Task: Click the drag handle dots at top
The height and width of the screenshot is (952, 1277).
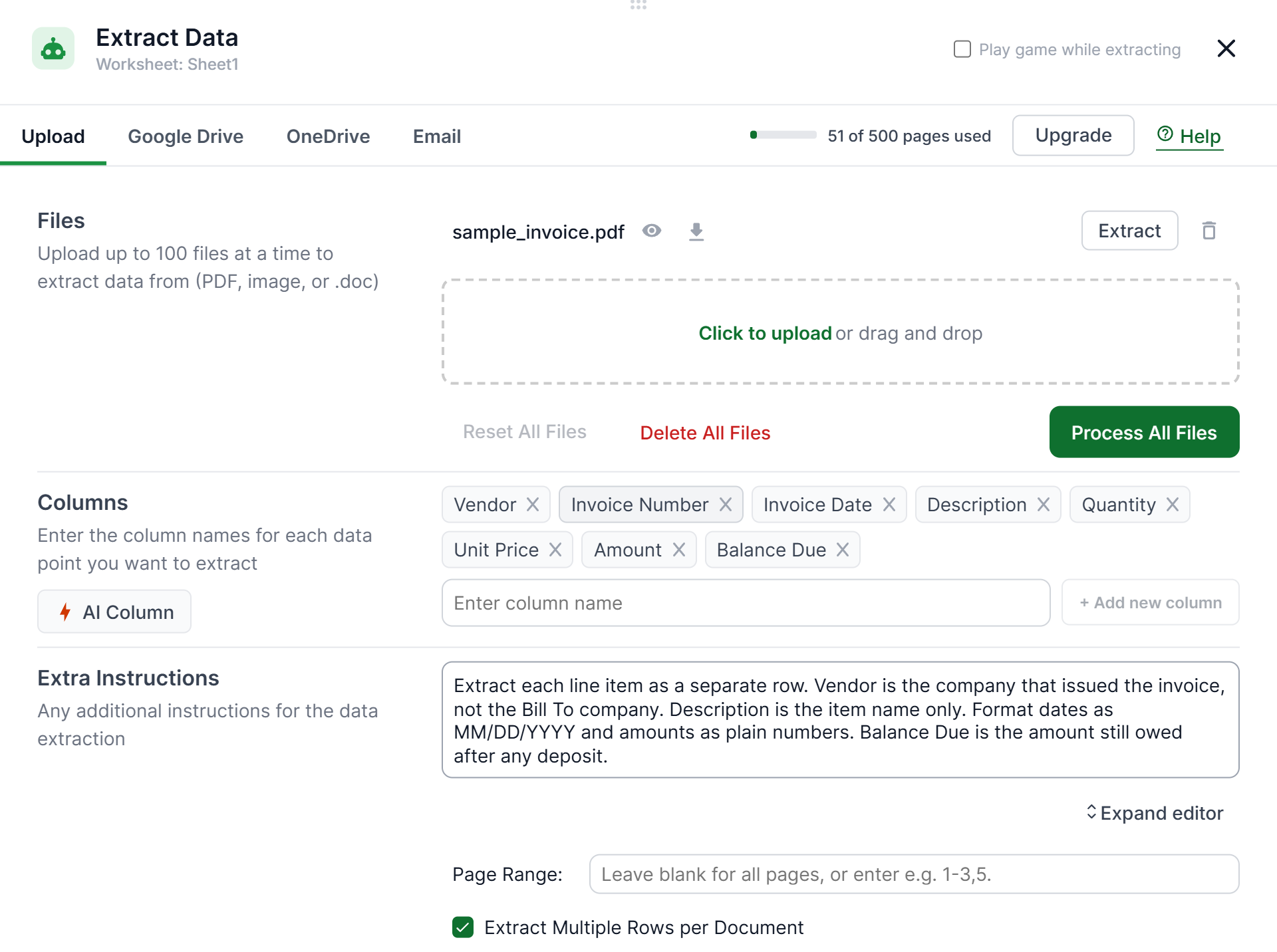Action: (x=638, y=5)
